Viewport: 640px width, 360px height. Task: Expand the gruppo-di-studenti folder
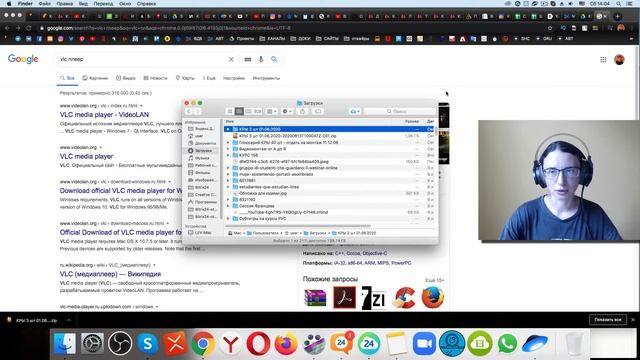click(x=228, y=168)
